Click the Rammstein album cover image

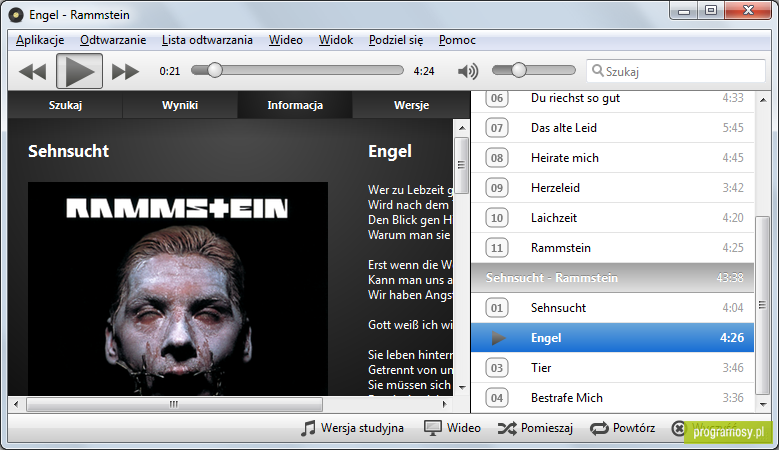pyautogui.click(x=178, y=289)
